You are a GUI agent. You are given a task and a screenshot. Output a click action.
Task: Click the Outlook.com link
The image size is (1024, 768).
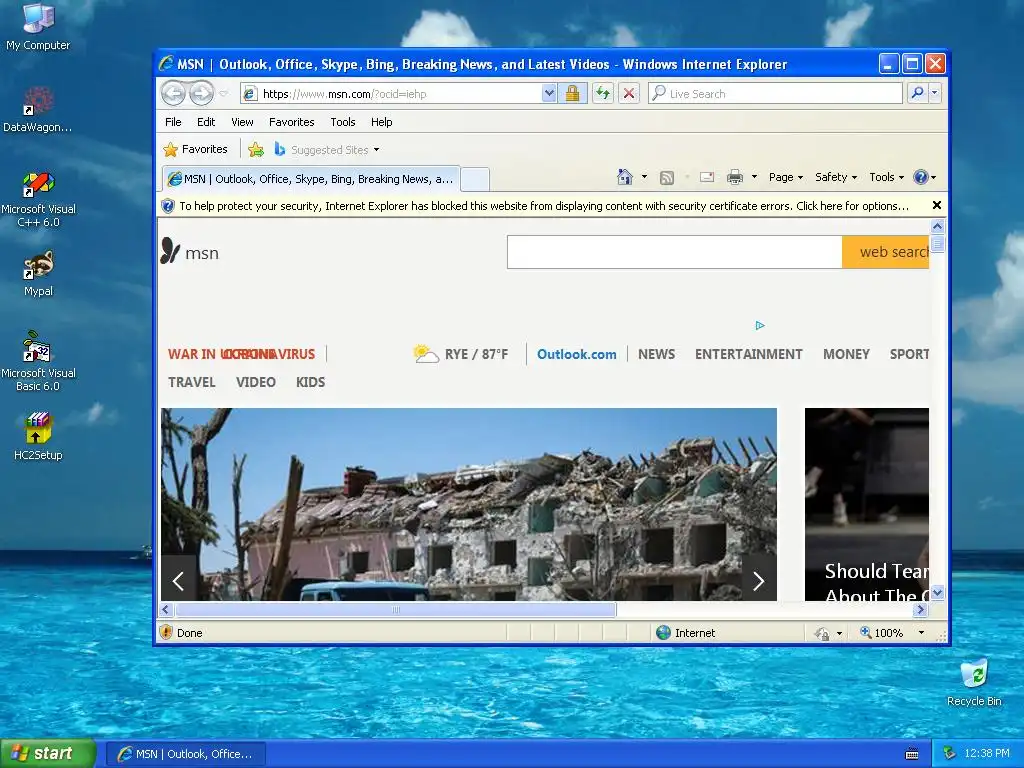[x=577, y=354]
